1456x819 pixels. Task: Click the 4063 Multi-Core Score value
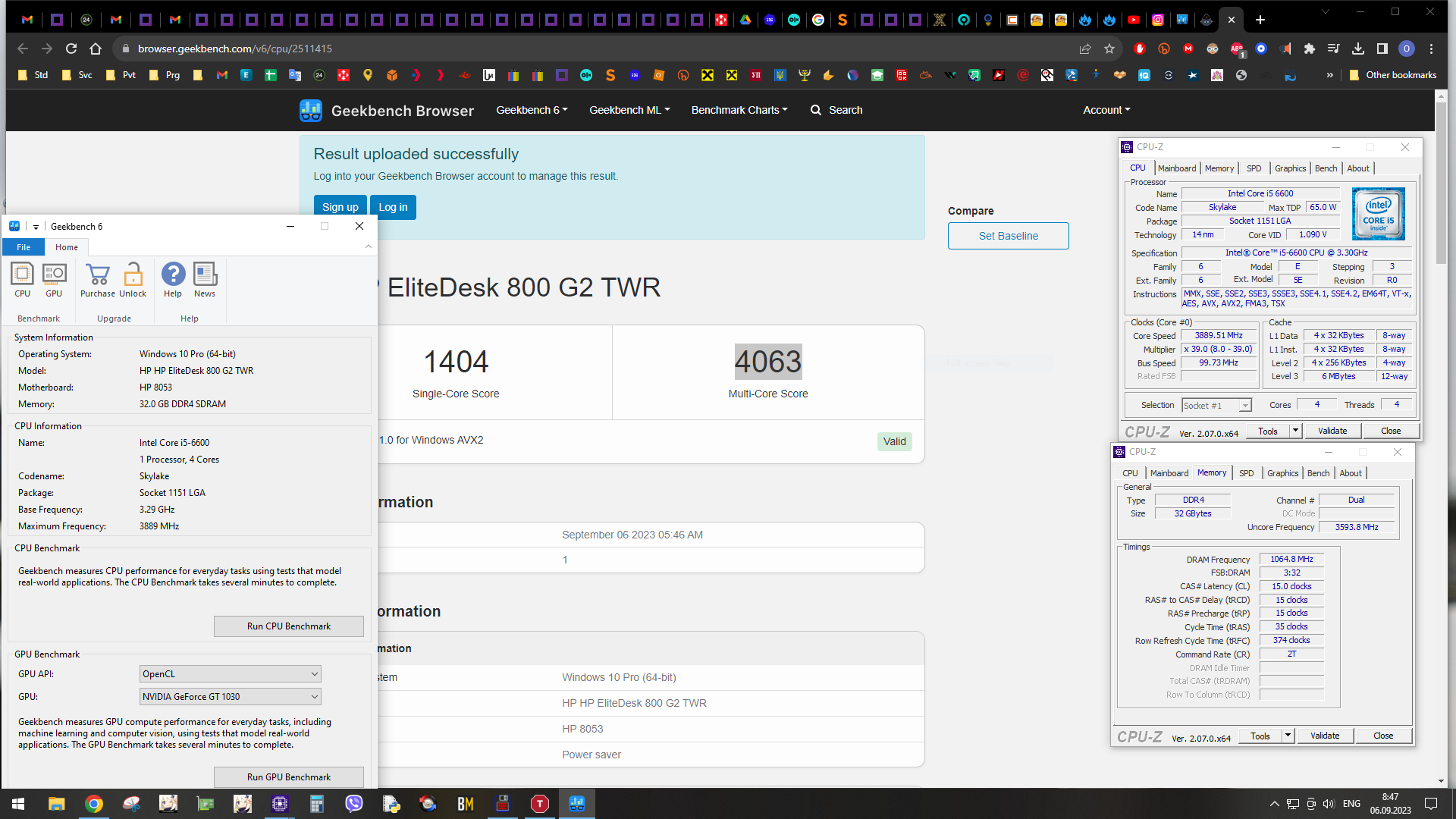click(x=768, y=362)
